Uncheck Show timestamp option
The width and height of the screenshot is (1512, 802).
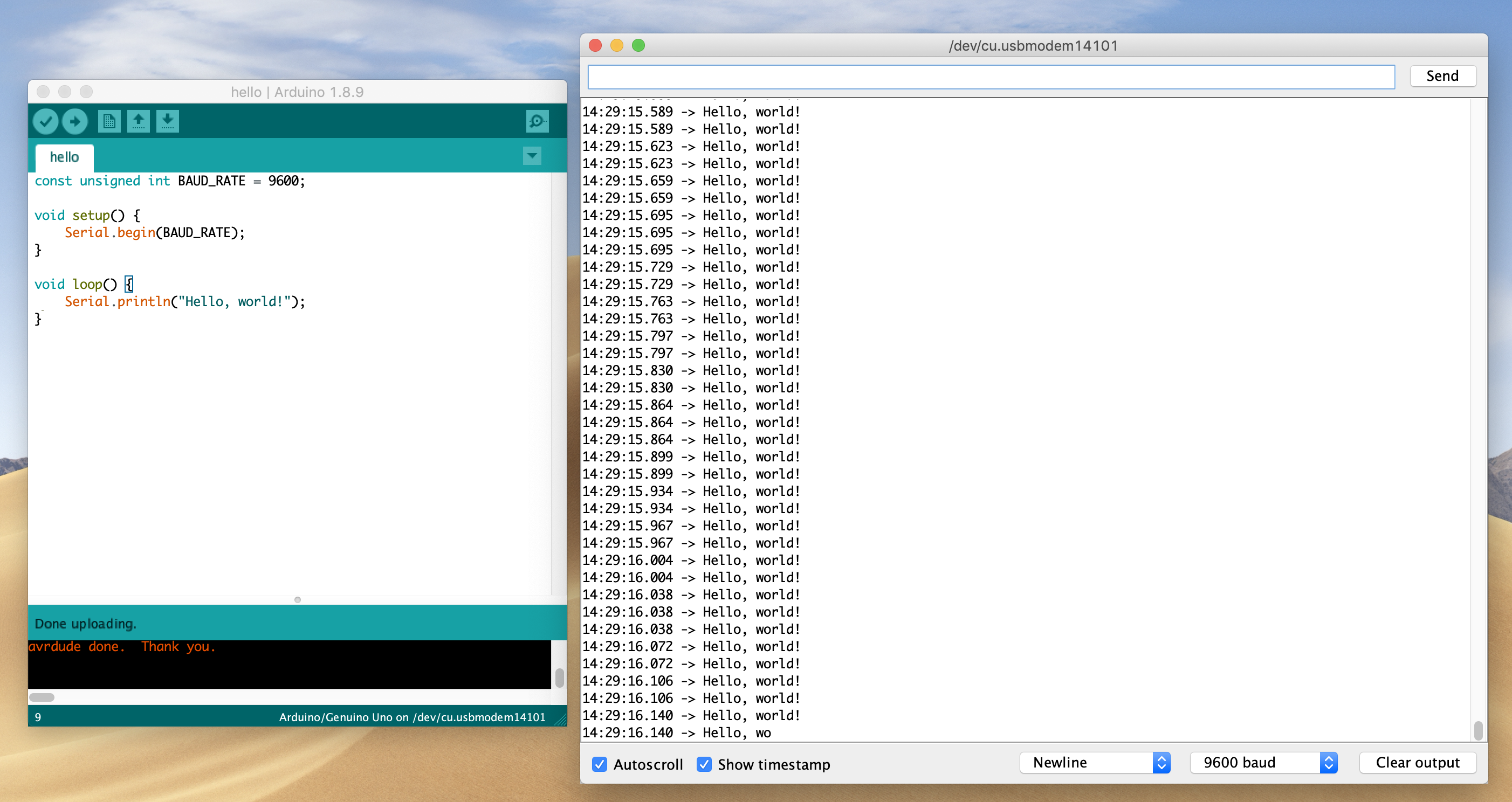pyautogui.click(x=704, y=764)
